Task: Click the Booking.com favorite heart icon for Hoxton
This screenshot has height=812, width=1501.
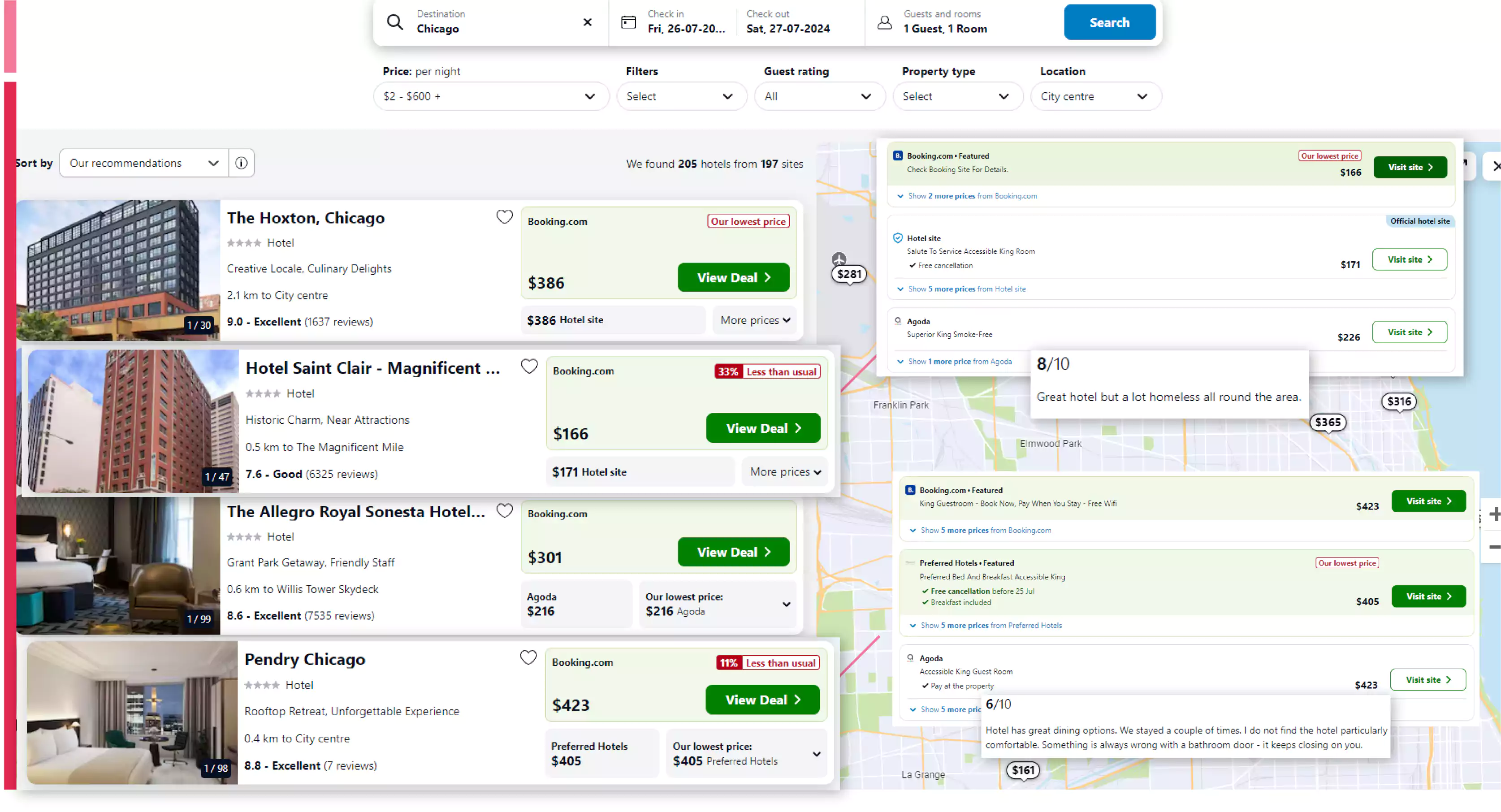Action: tap(505, 217)
